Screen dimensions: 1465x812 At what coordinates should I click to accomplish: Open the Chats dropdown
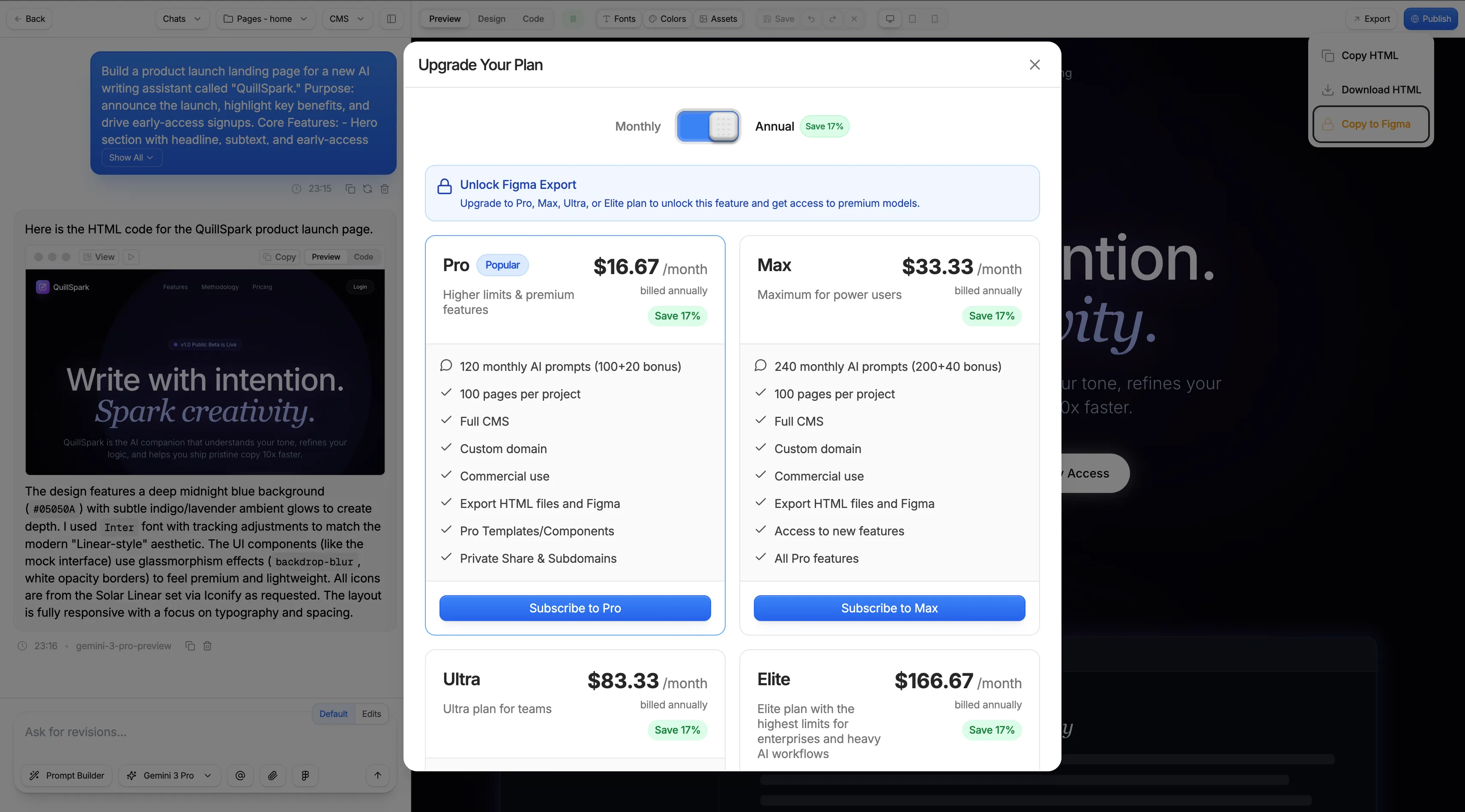[182, 19]
